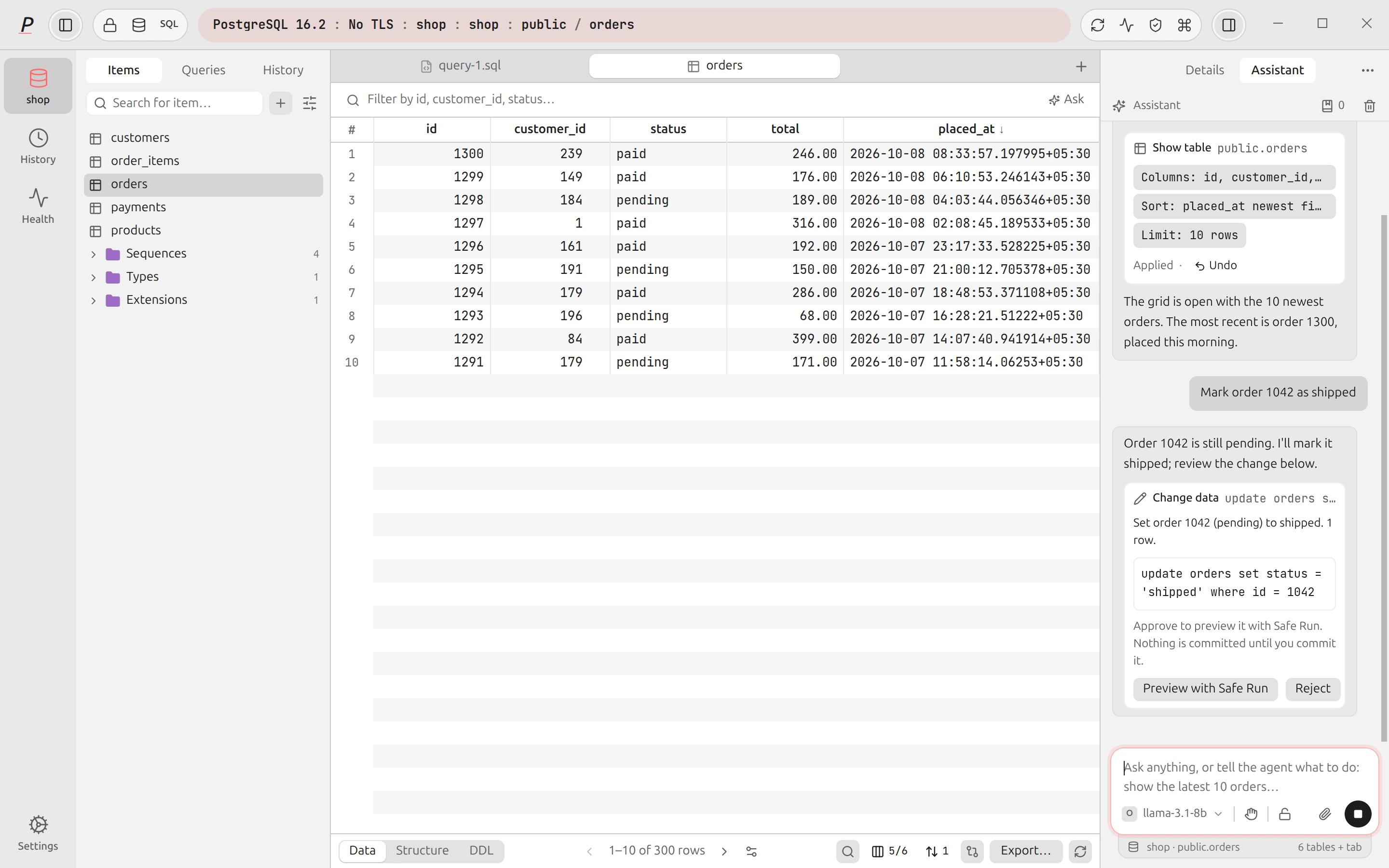Click the Export button
The height and width of the screenshot is (868, 1389).
1025,851
